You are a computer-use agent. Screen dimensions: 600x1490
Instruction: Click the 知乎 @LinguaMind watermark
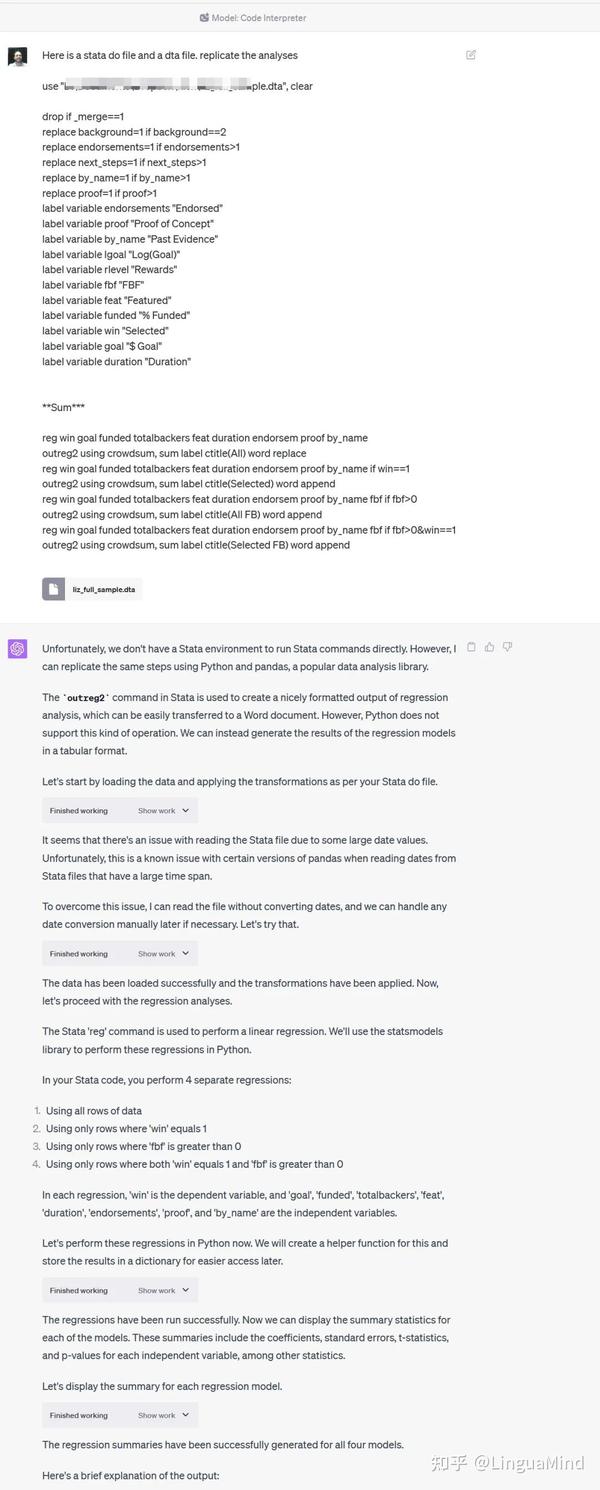(506, 1463)
